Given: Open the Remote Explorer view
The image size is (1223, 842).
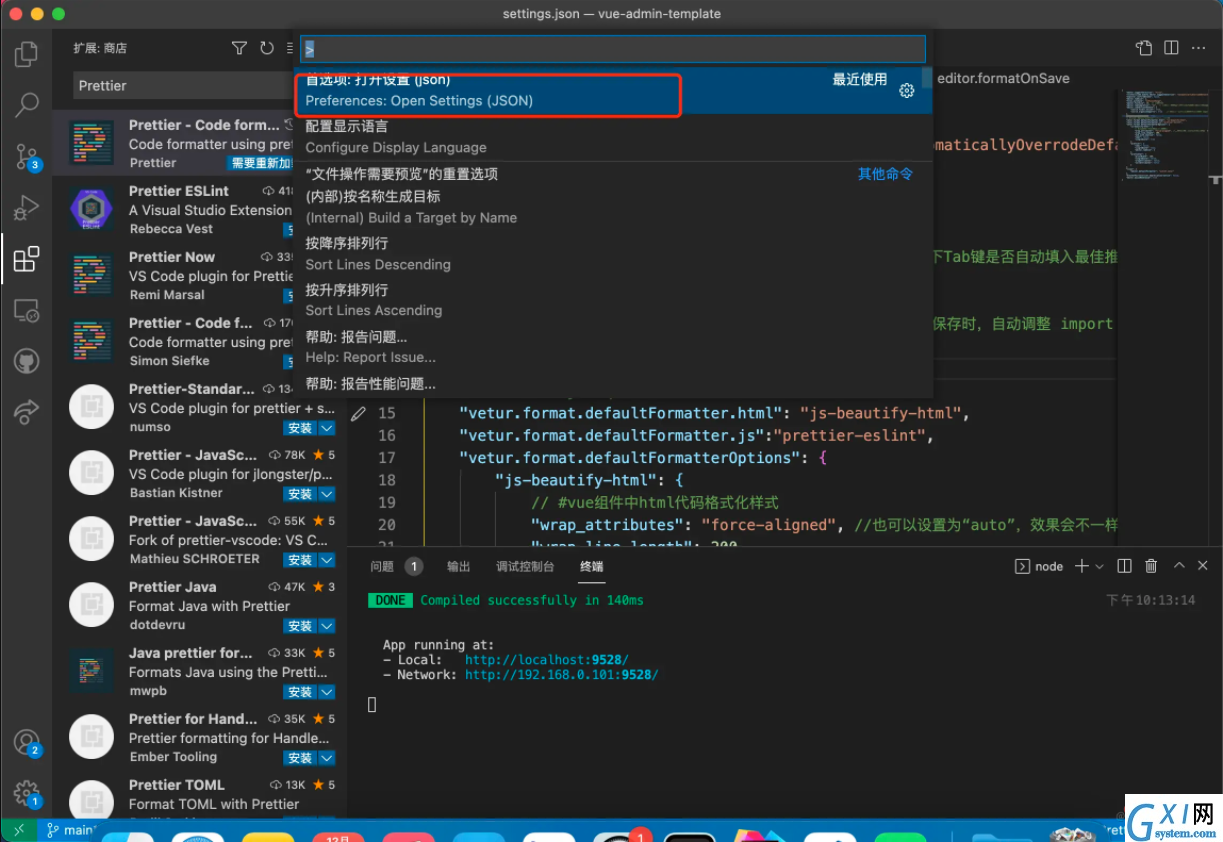Looking at the screenshot, I should point(26,311).
